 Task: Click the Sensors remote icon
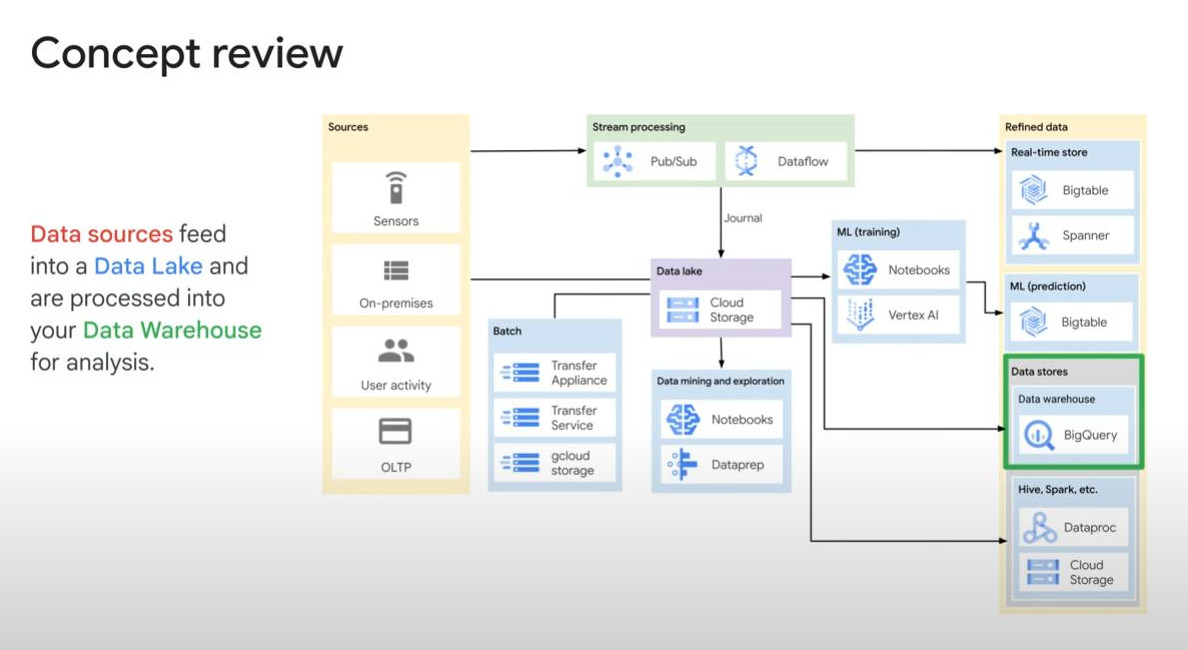395,187
